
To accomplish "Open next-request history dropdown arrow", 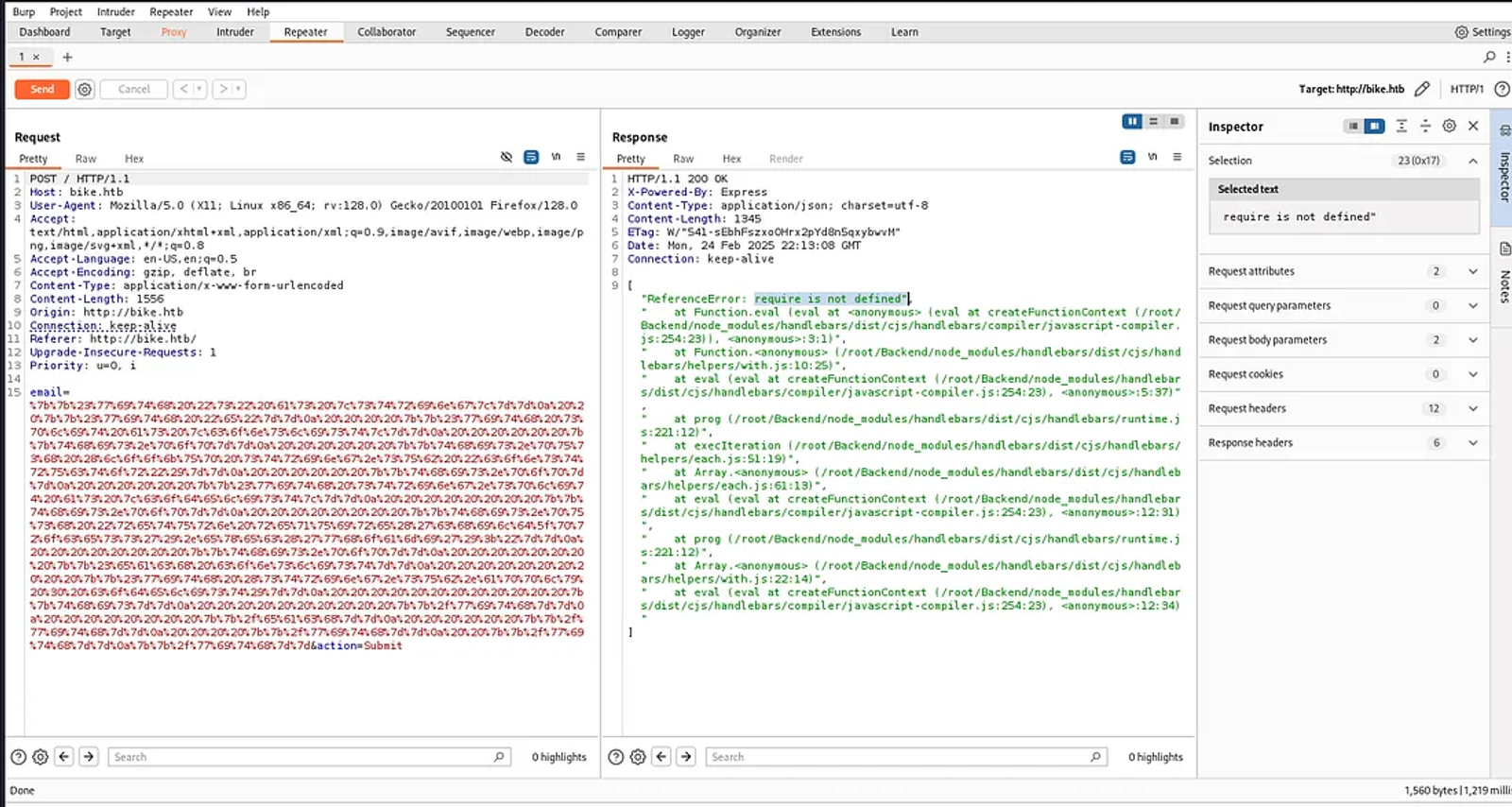I will click(x=238, y=89).
